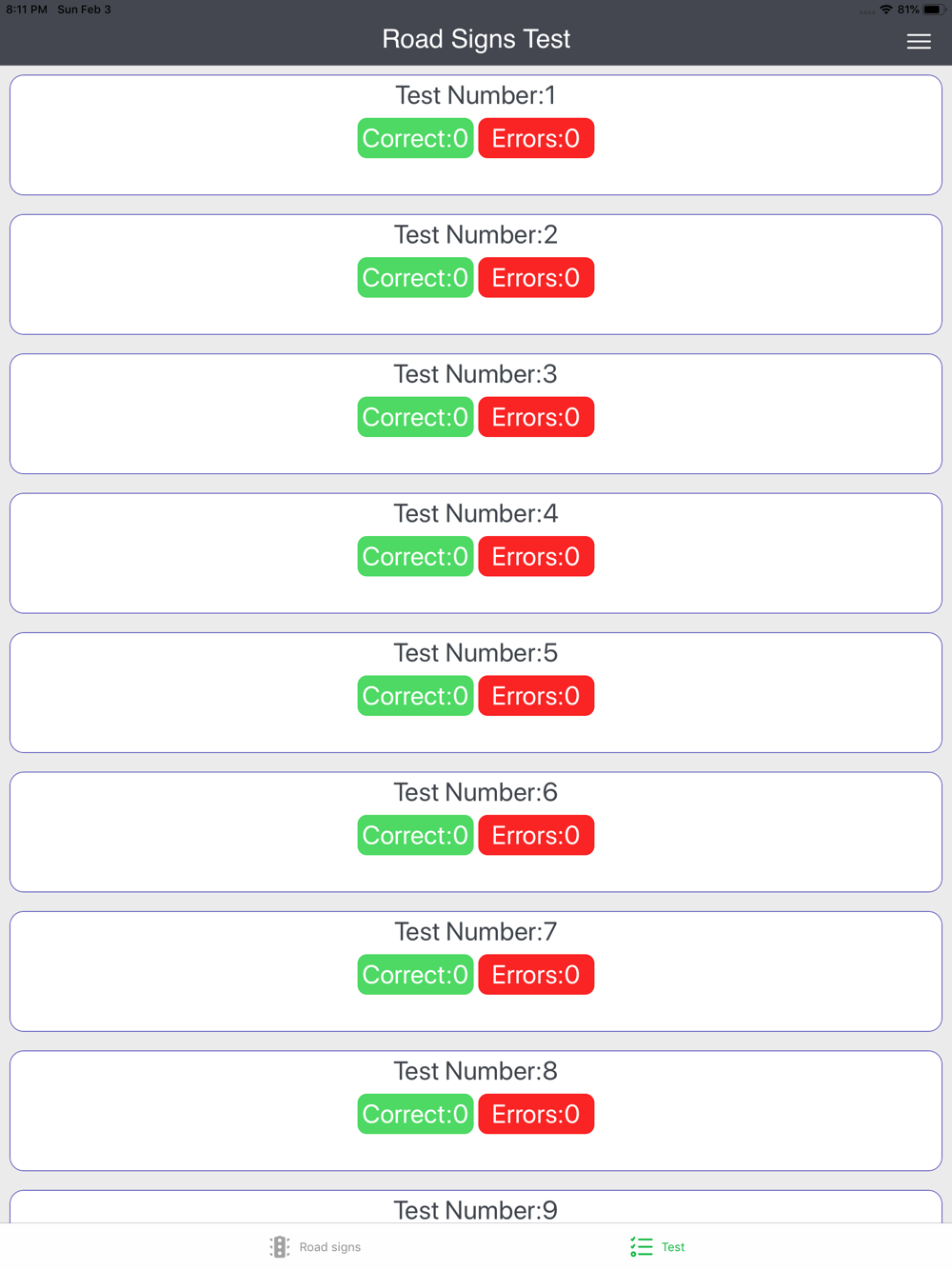Tap the checklist Test icon
The image size is (952, 1270).
pos(642,1246)
